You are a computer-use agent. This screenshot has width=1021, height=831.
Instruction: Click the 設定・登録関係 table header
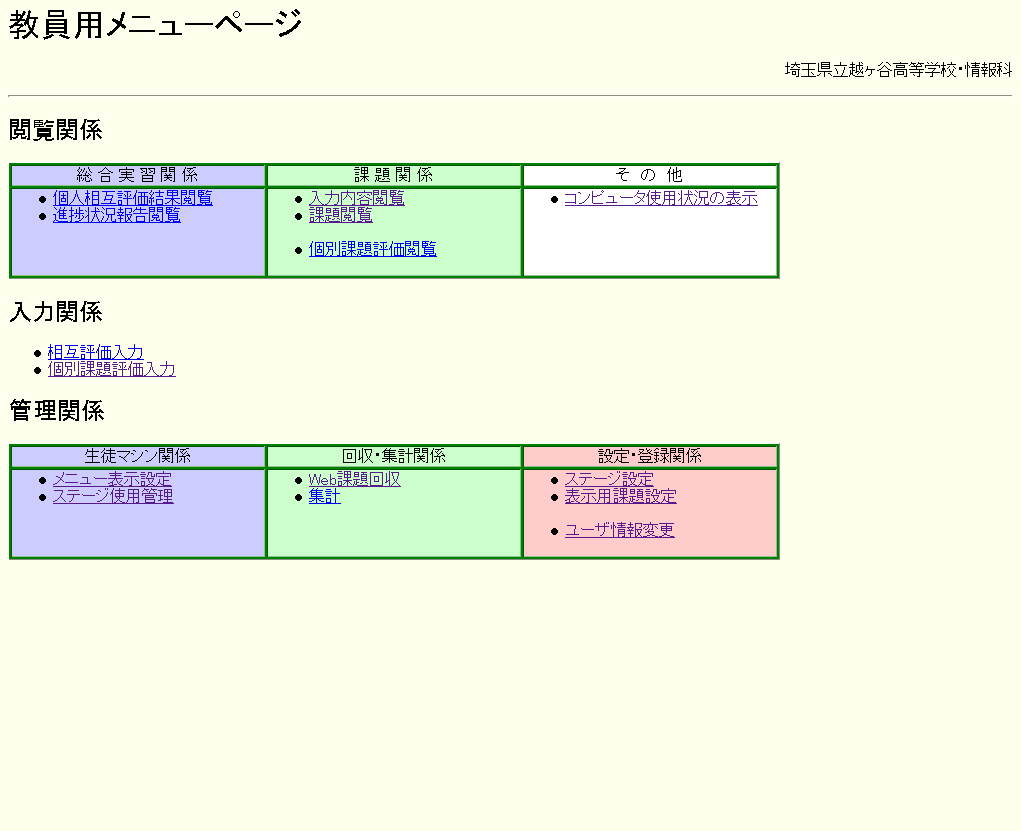650,456
